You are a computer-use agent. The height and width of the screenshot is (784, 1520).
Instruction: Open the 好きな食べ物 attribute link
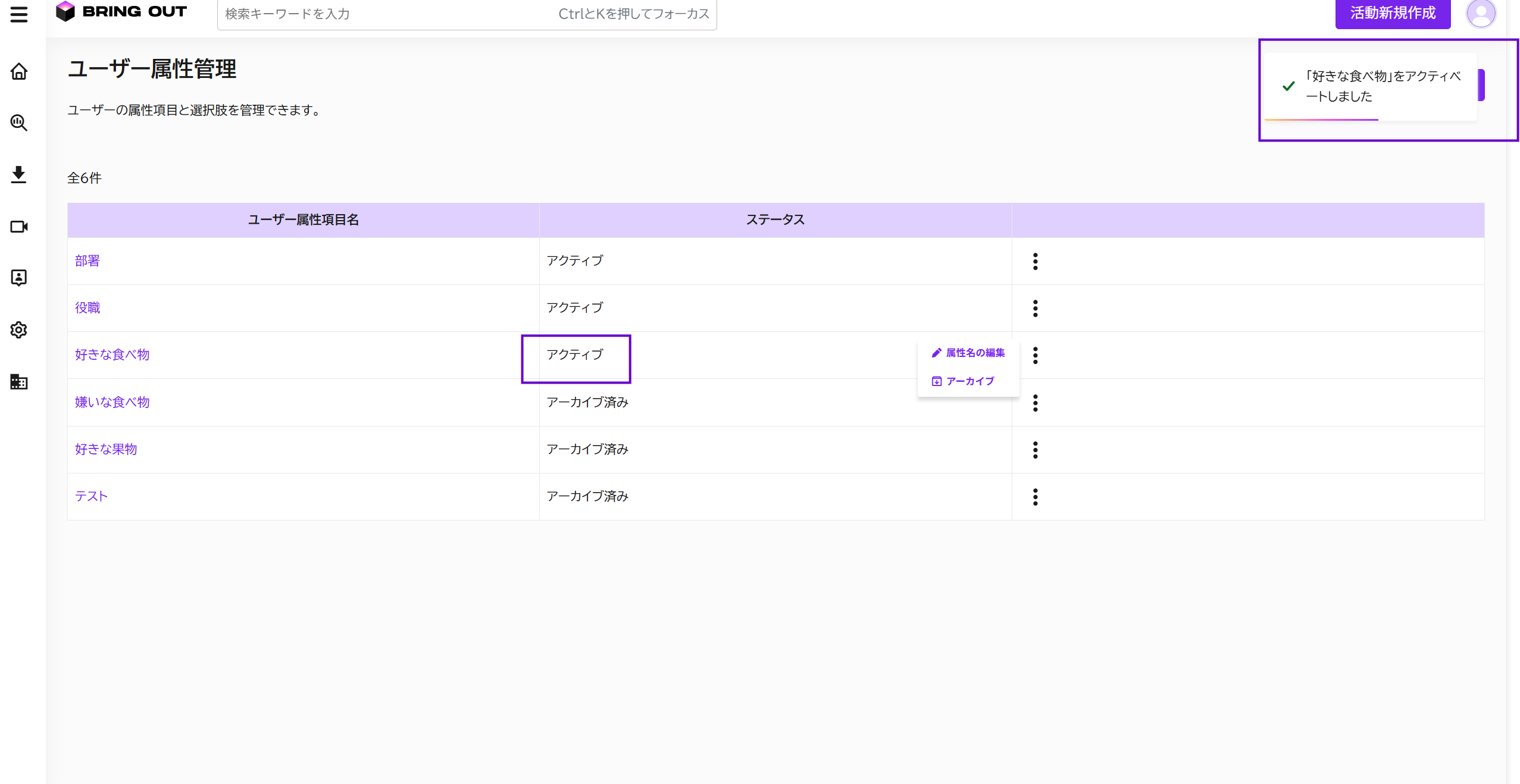point(112,355)
